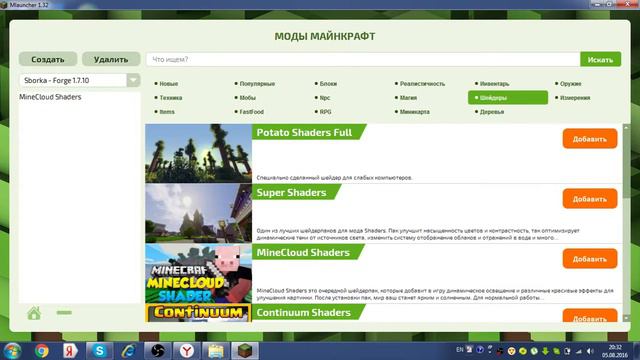Click the green minus icon beside home
This screenshot has width=640, height=360.
64,313
